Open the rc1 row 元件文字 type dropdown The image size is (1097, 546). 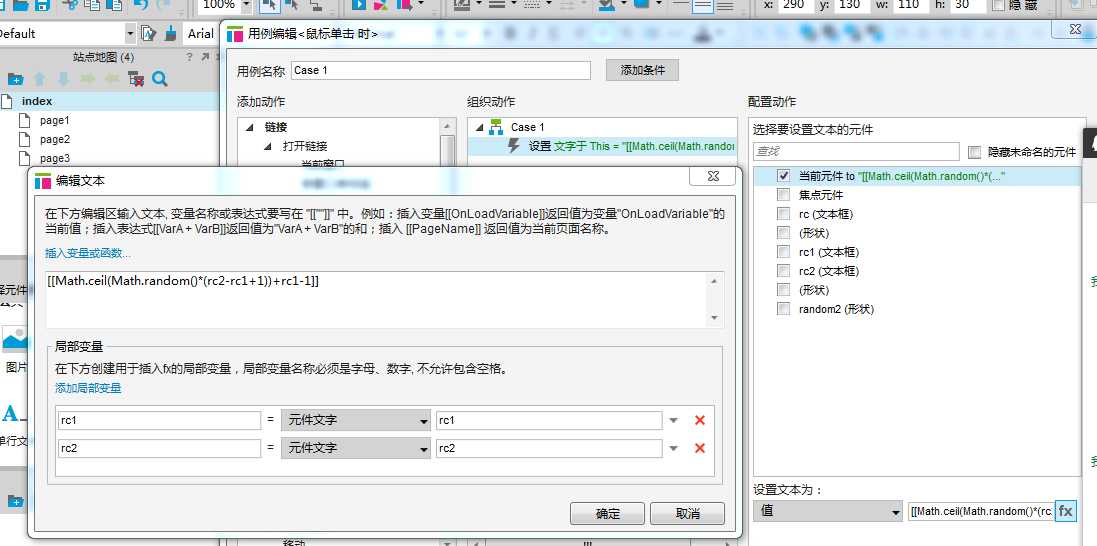pos(356,420)
